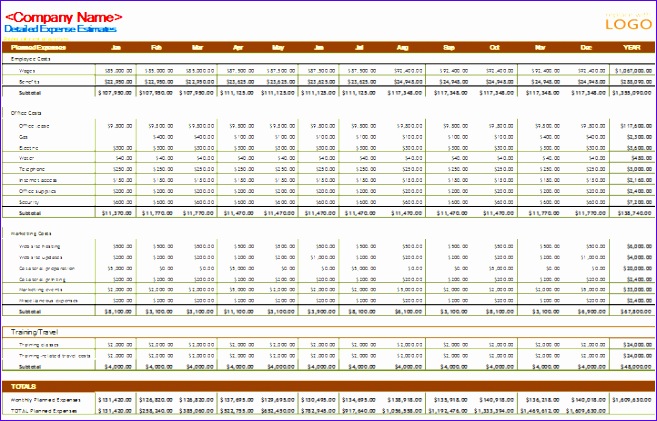Click the Training/Travel section heading
The width and height of the screenshot is (657, 421).
39,331
